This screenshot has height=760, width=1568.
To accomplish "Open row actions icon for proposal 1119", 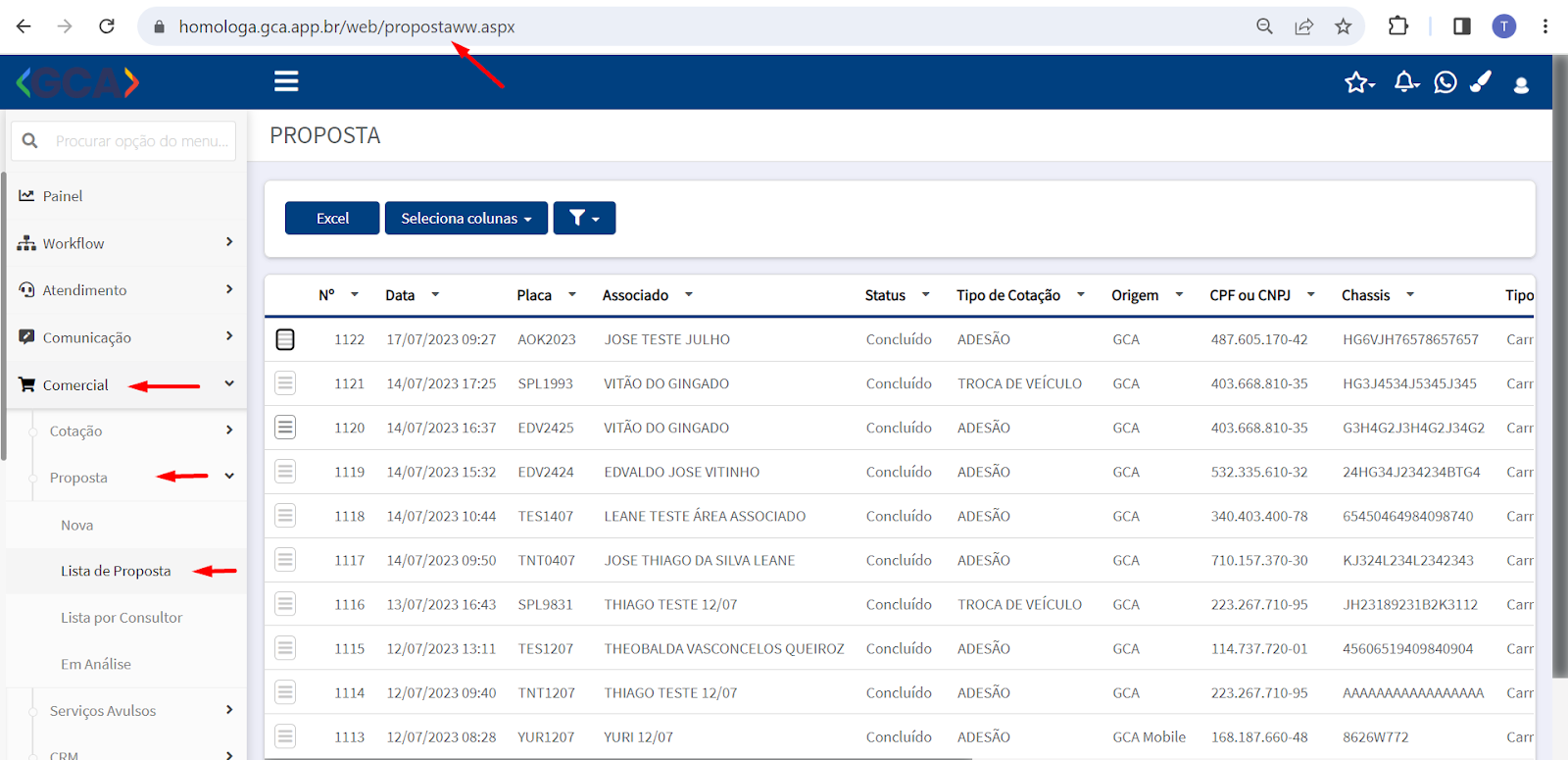I will point(285,472).
